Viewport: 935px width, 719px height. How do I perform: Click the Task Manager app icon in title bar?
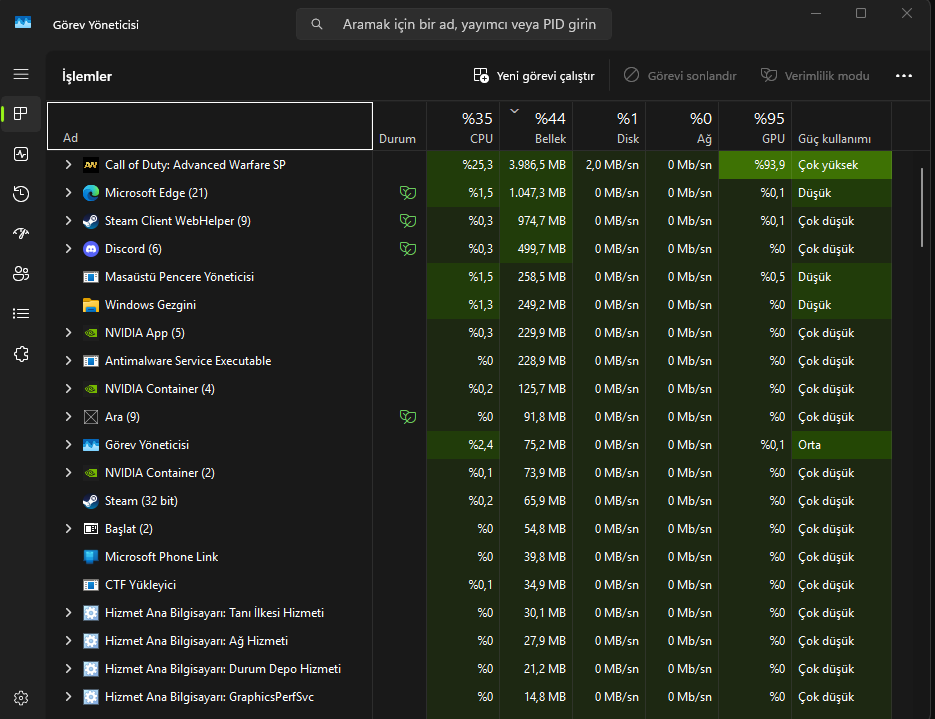[23, 23]
